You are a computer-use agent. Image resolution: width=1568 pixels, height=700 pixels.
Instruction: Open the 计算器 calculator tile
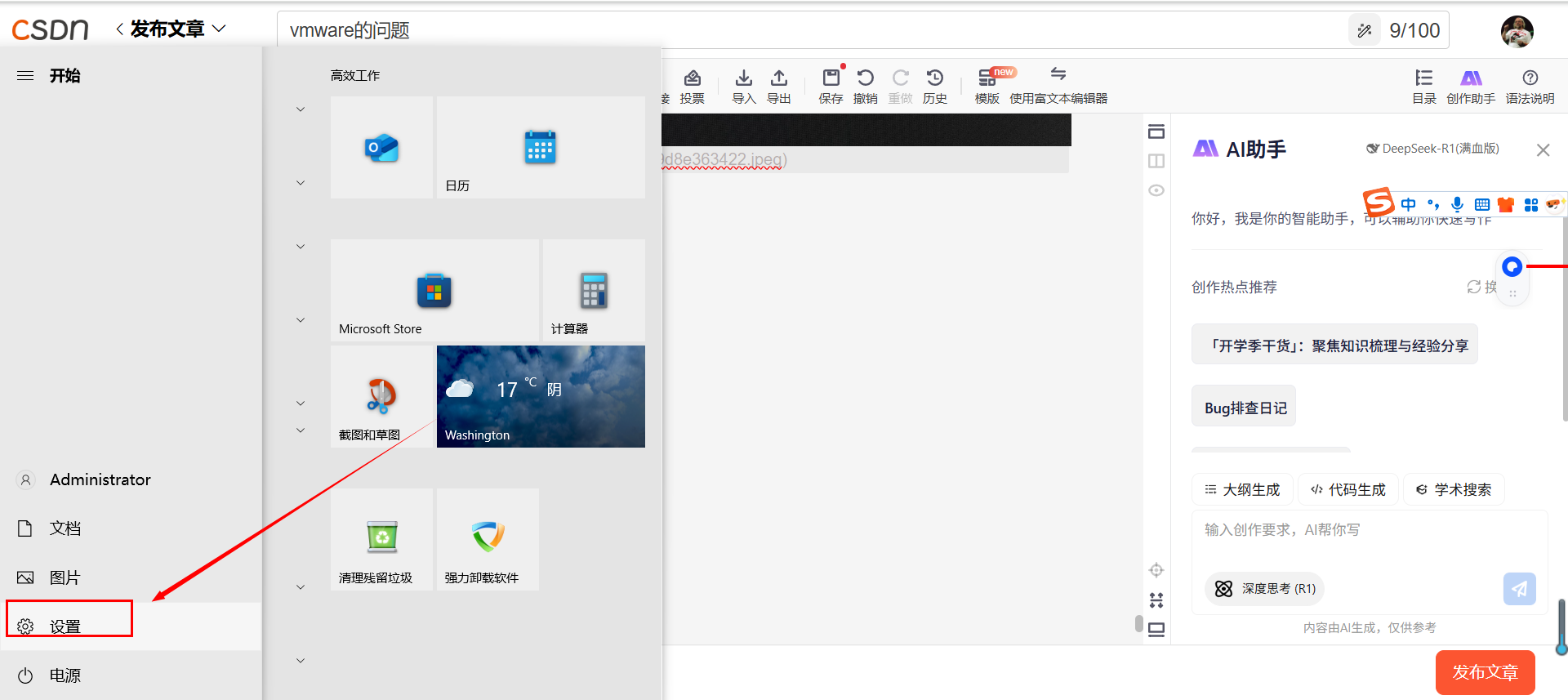click(594, 290)
